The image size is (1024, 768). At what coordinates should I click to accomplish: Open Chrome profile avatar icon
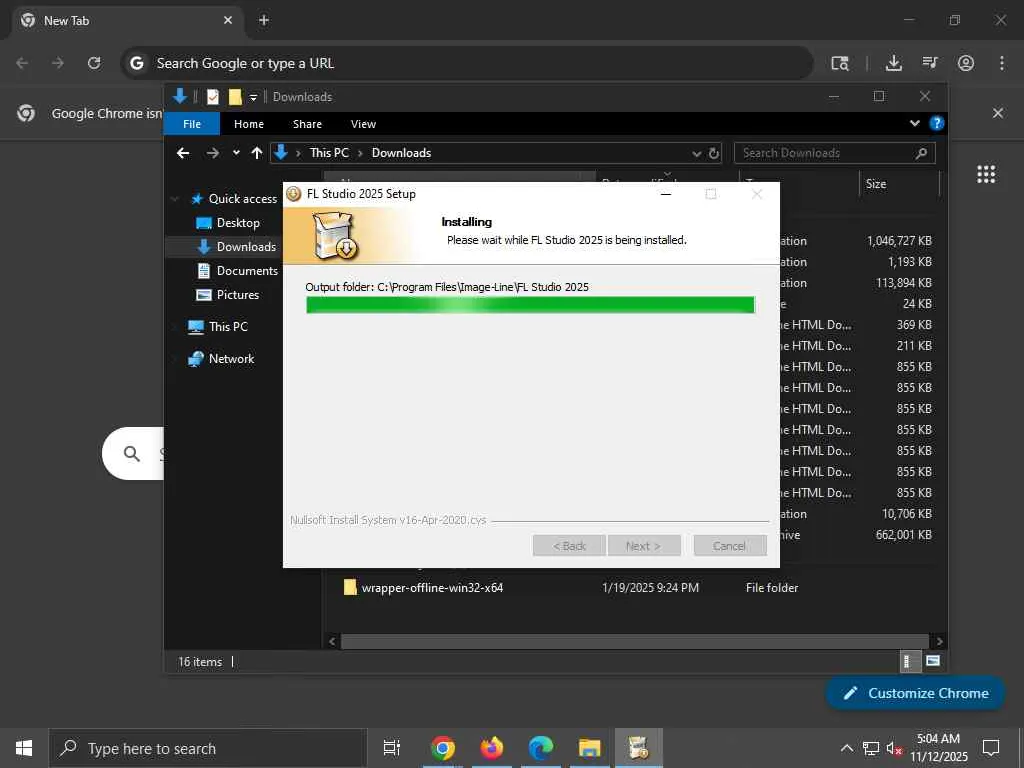coord(966,63)
